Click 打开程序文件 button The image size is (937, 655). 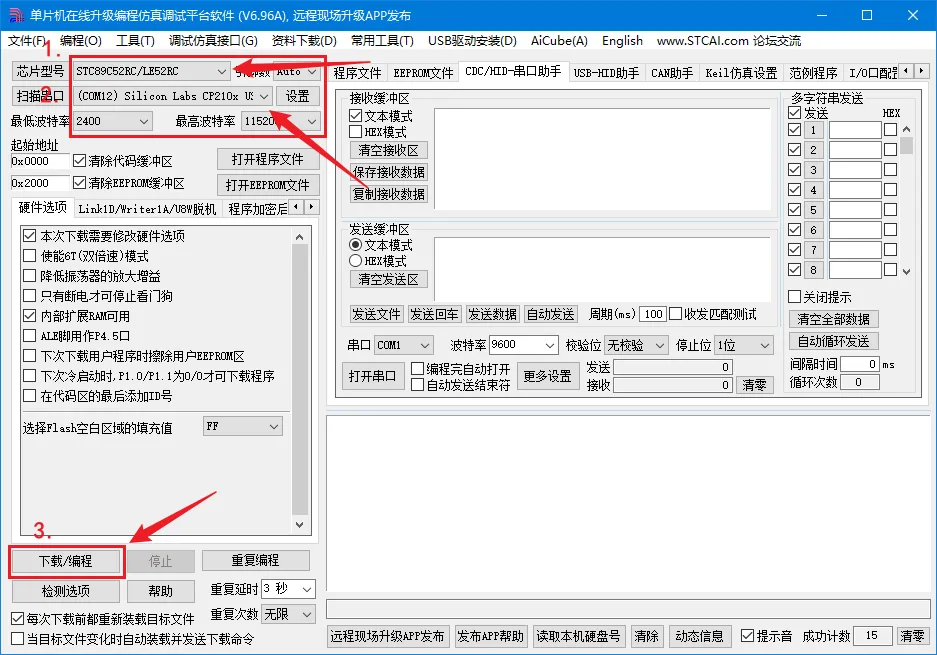pyautogui.click(x=268, y=159)
